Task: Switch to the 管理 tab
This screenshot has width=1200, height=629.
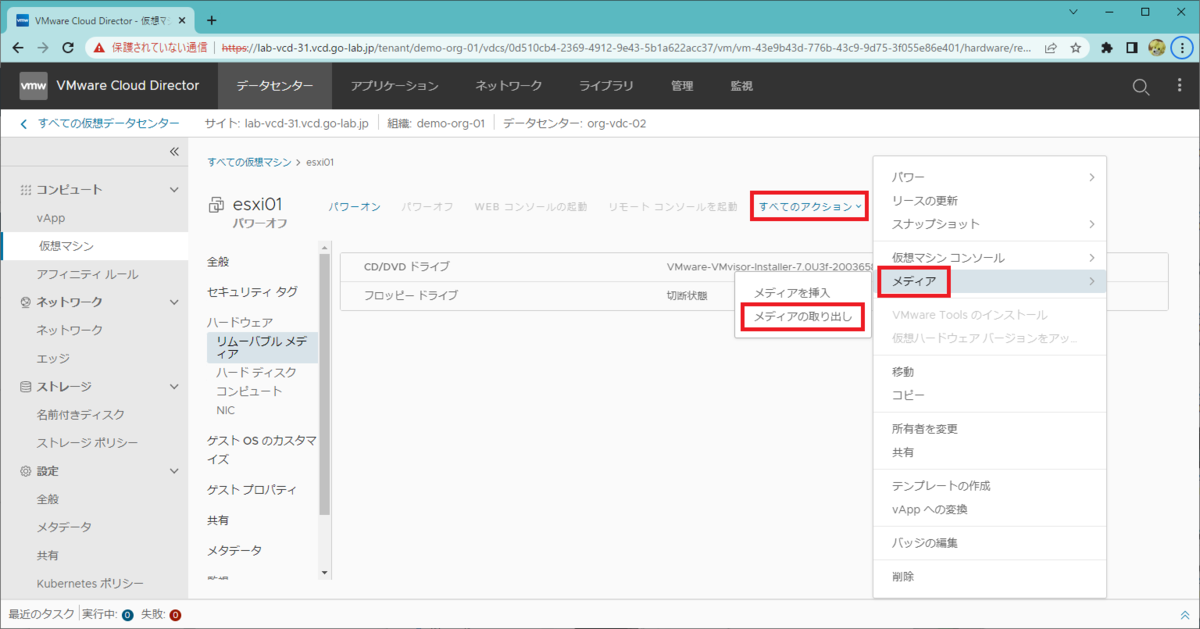Action: (x=682, y=86)
